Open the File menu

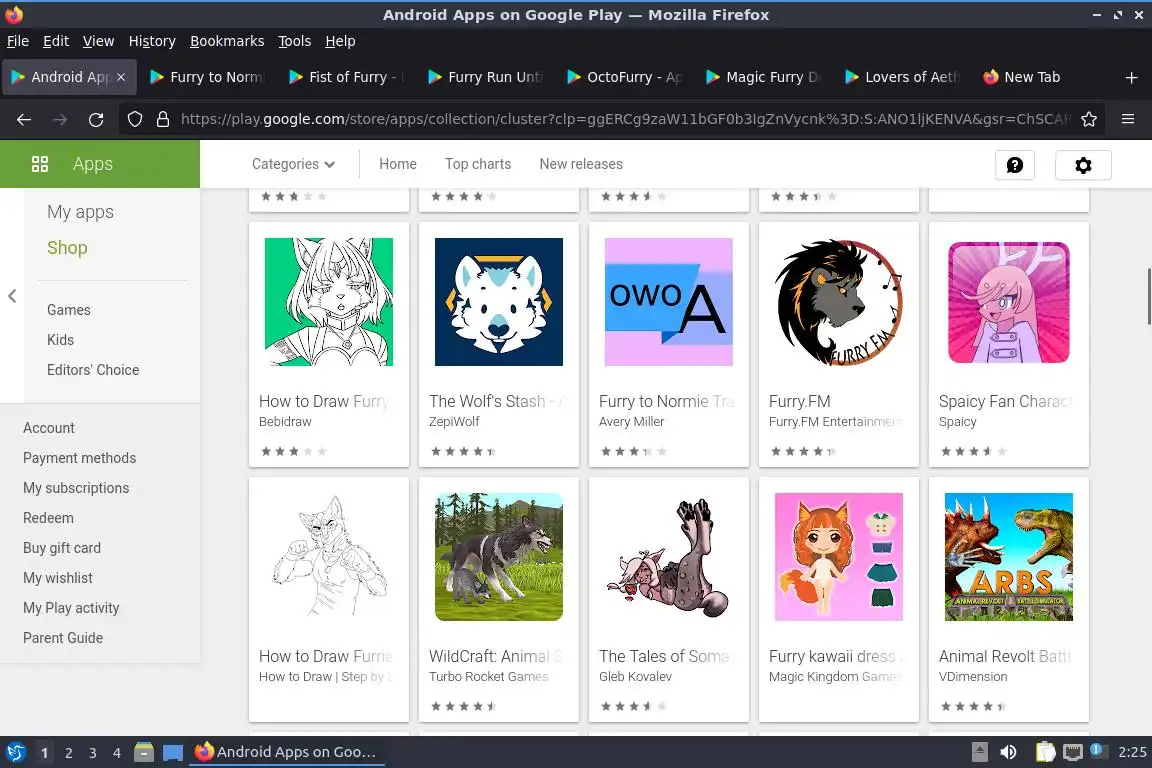click(x=18, y=41)
